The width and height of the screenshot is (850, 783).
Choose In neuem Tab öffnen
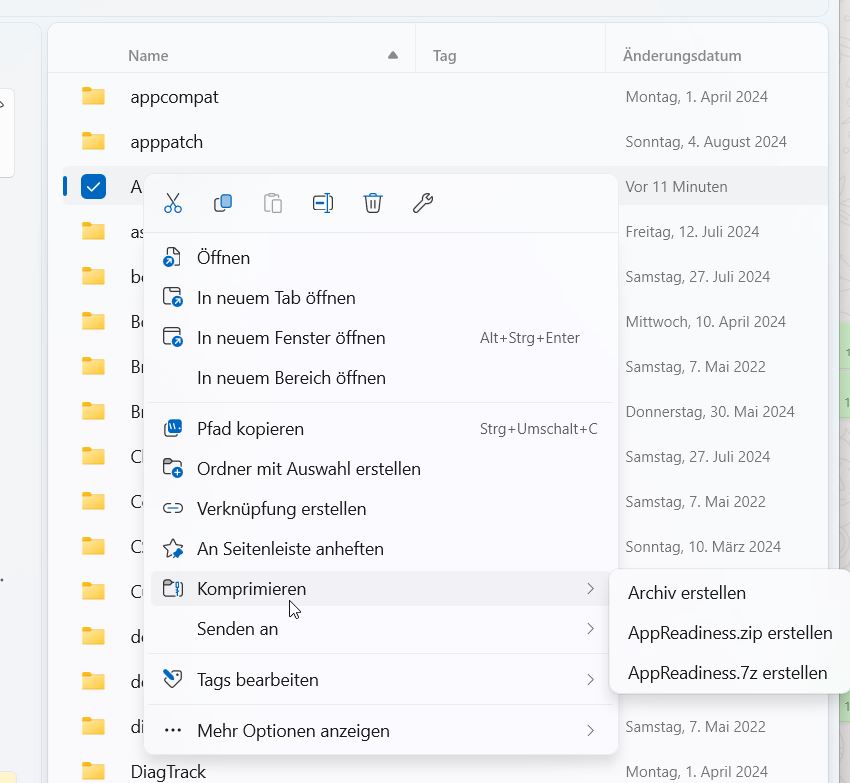[x=381, y=298]
